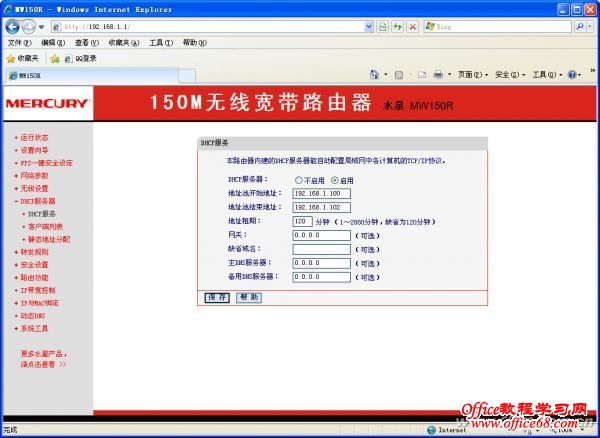Viewport: 600px width, 438px height.
Task: Collapse DHCP服务器 in the sidebar
Action: click(38, 201)
